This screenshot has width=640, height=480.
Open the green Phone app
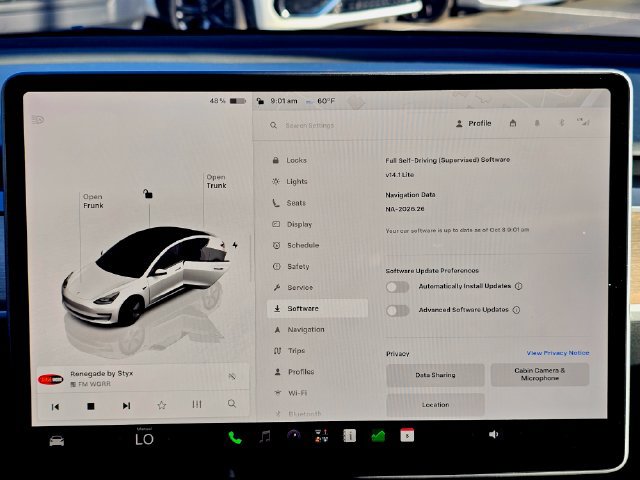(x=235, y=438)
